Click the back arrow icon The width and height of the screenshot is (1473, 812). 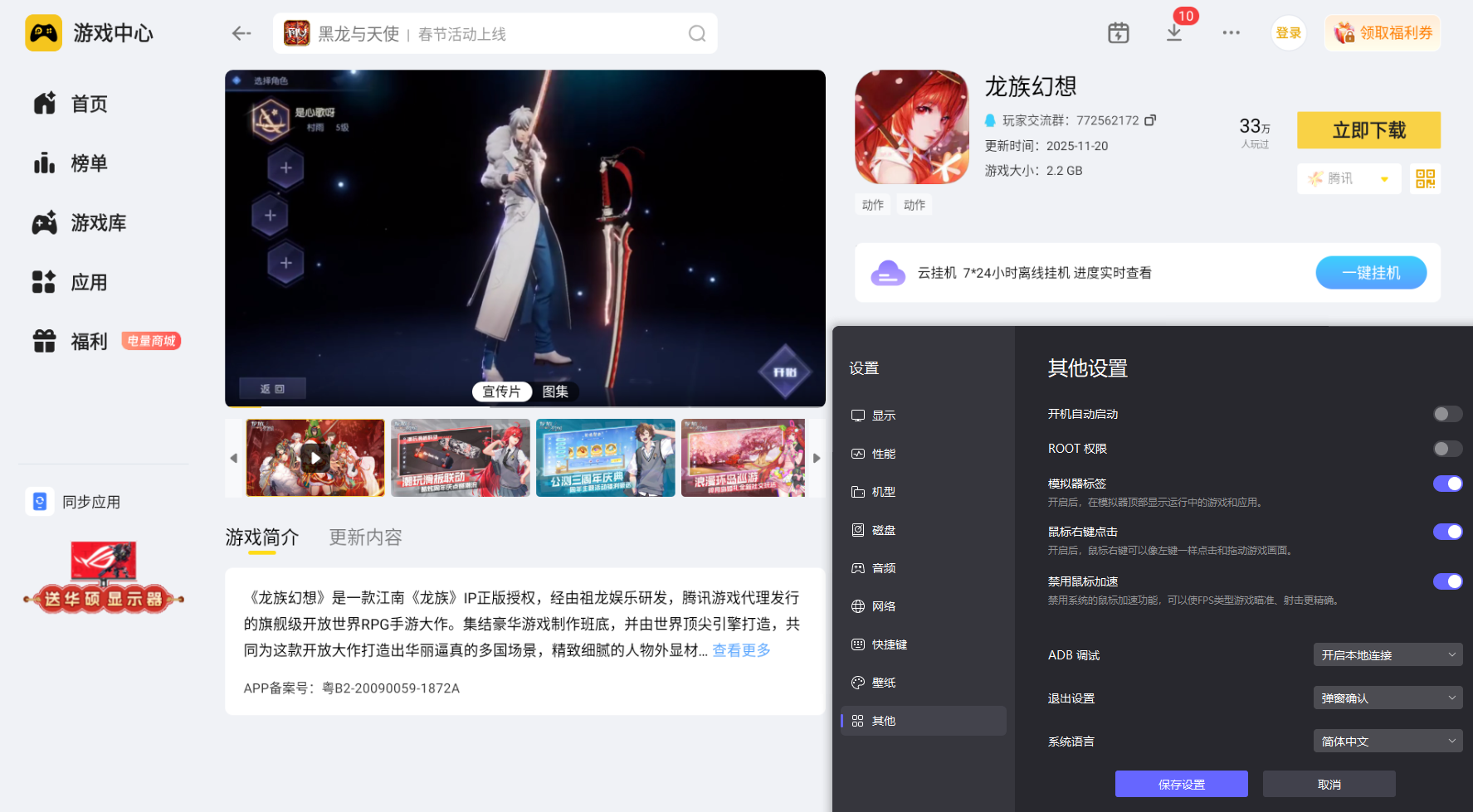click(241, 33)
